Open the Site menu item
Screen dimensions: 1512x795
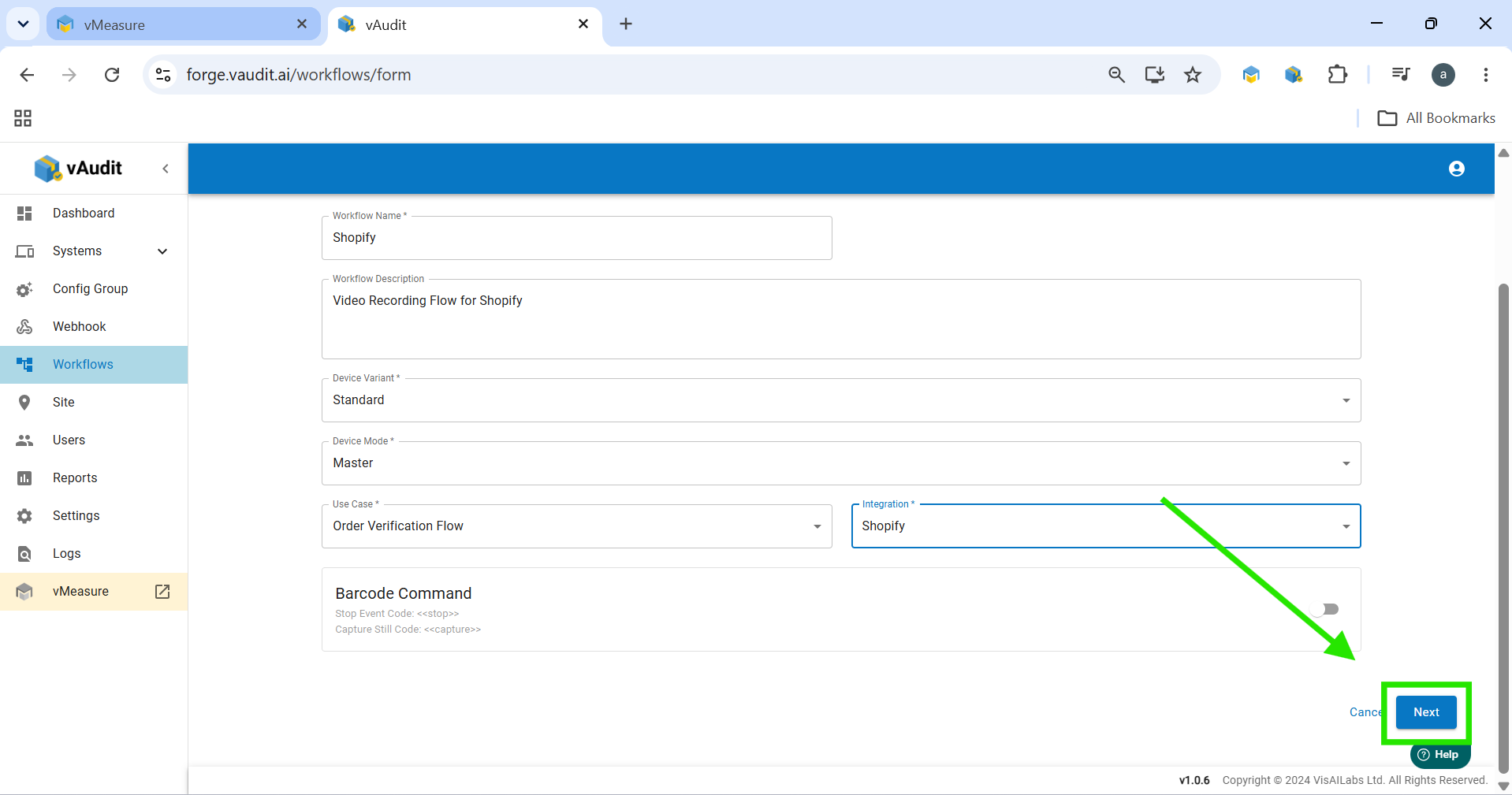(x=94, y=403)
